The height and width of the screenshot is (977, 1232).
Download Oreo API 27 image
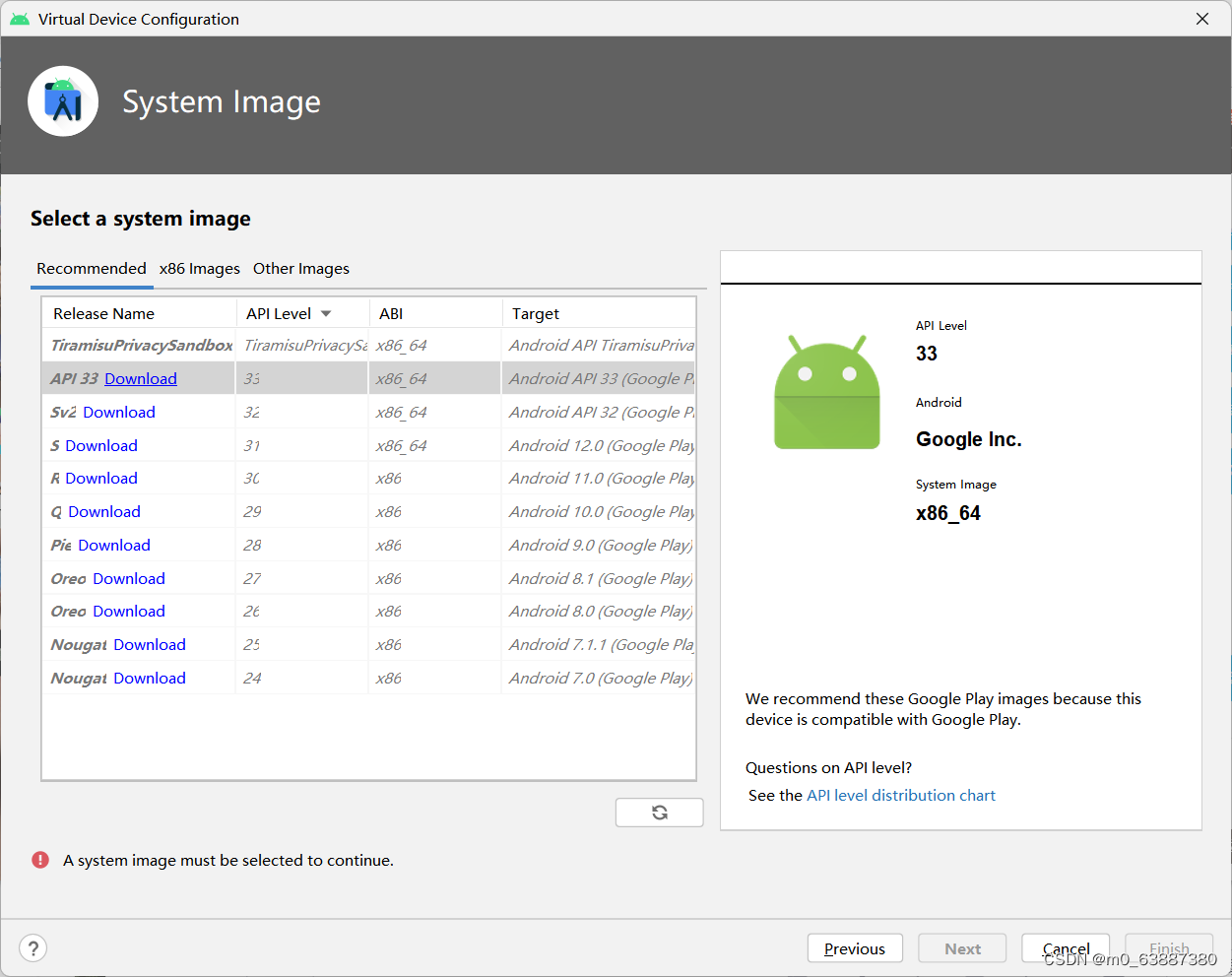pos(129,579)
